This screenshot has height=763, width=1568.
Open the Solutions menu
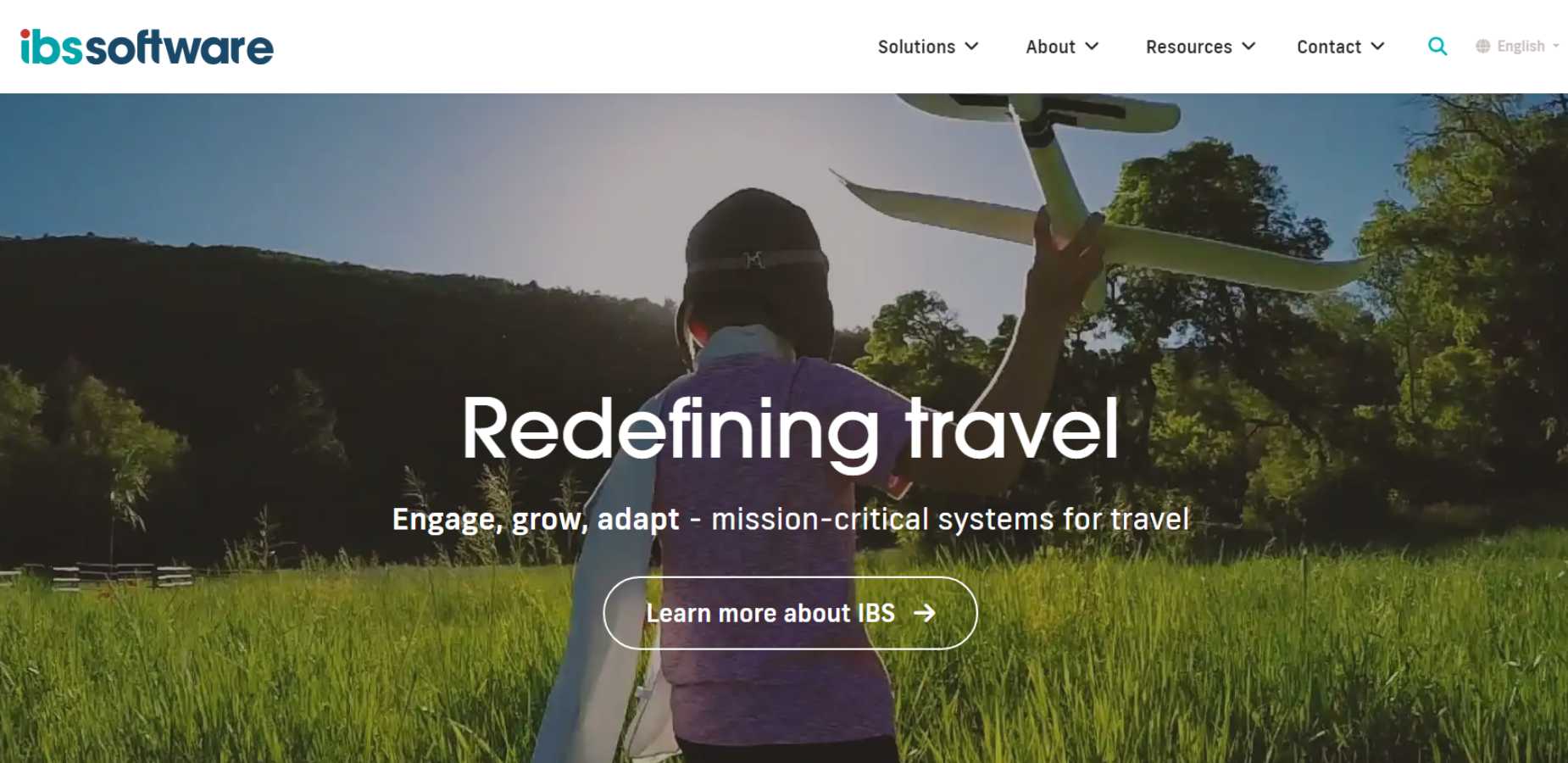pyautogui.click(x=928, y=47)
